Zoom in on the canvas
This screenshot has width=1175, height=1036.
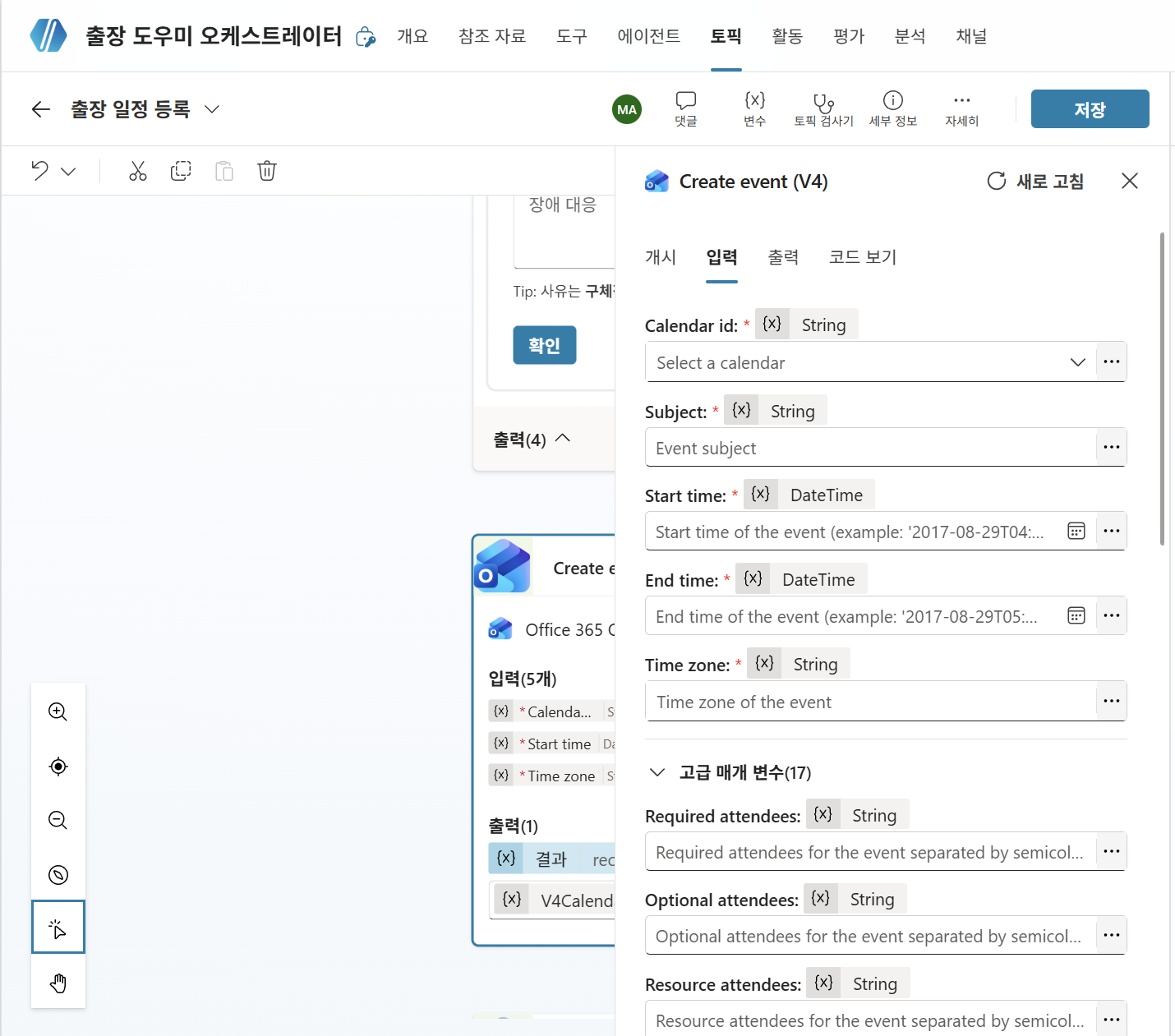pos(58,711)
